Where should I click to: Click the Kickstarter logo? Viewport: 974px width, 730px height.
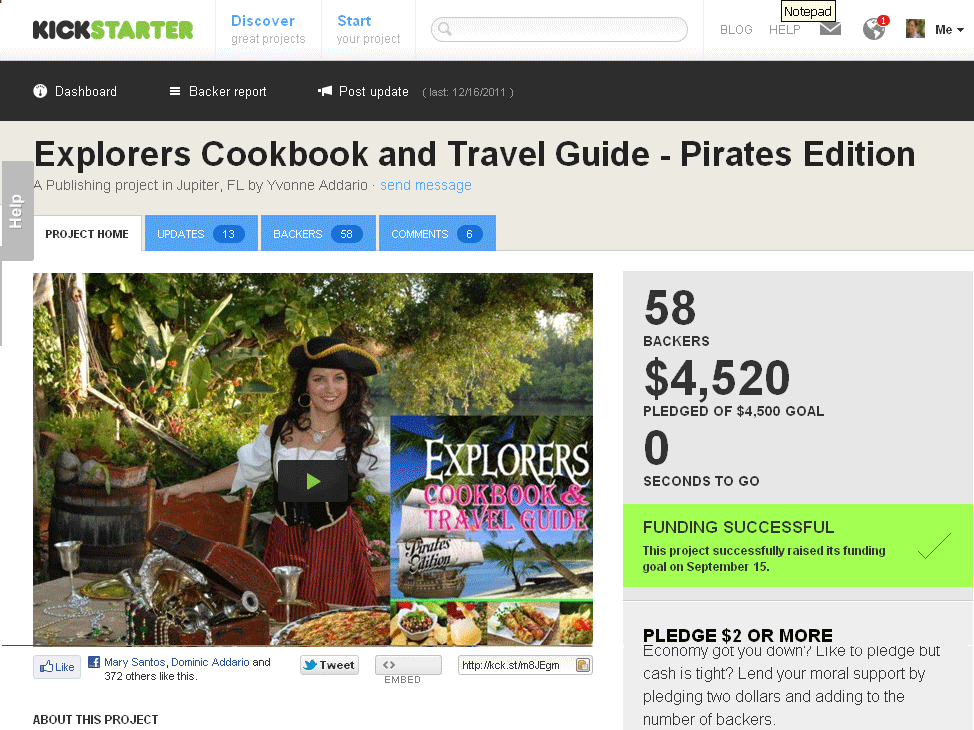tap(113, 30)
